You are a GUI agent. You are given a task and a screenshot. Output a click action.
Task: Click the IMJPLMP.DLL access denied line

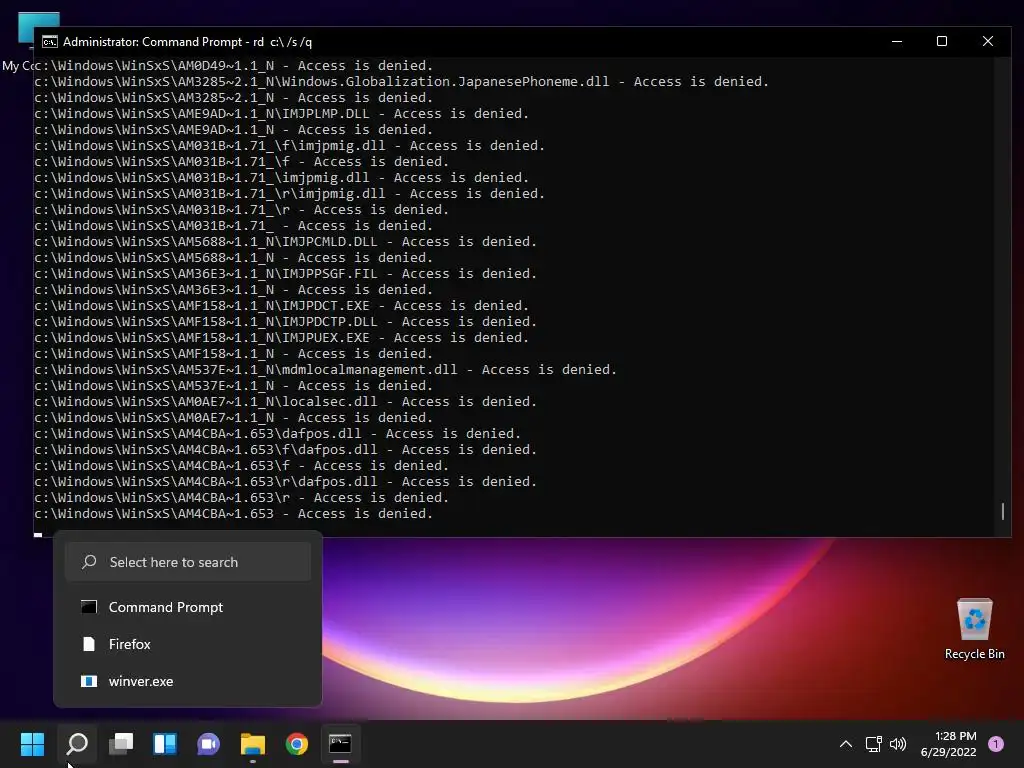[281, 114]
